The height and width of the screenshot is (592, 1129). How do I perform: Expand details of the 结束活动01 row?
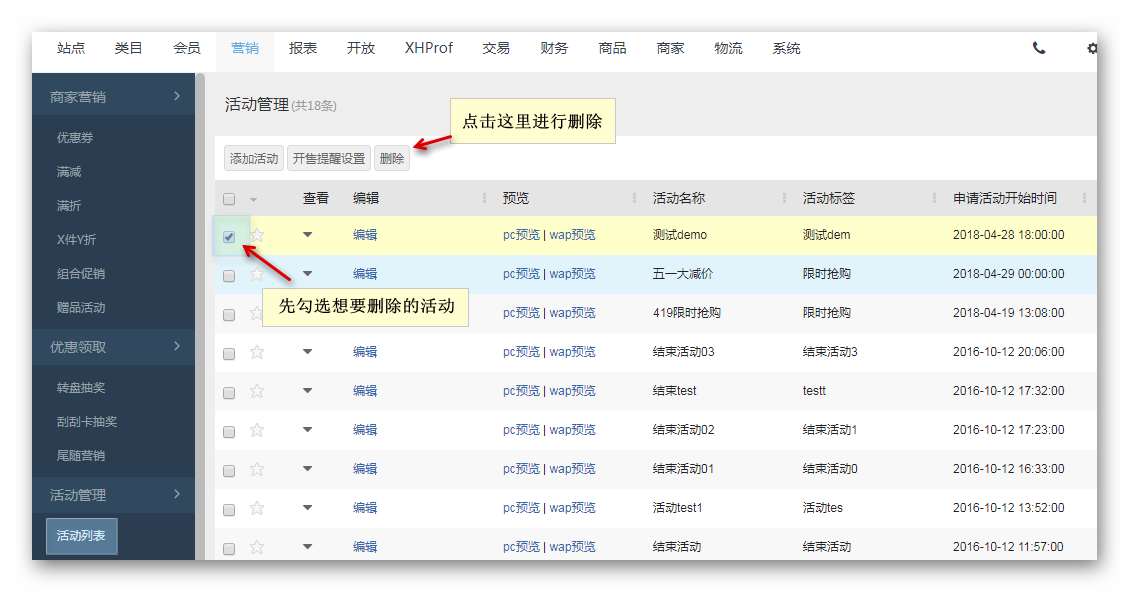click(x=307, y=468)
